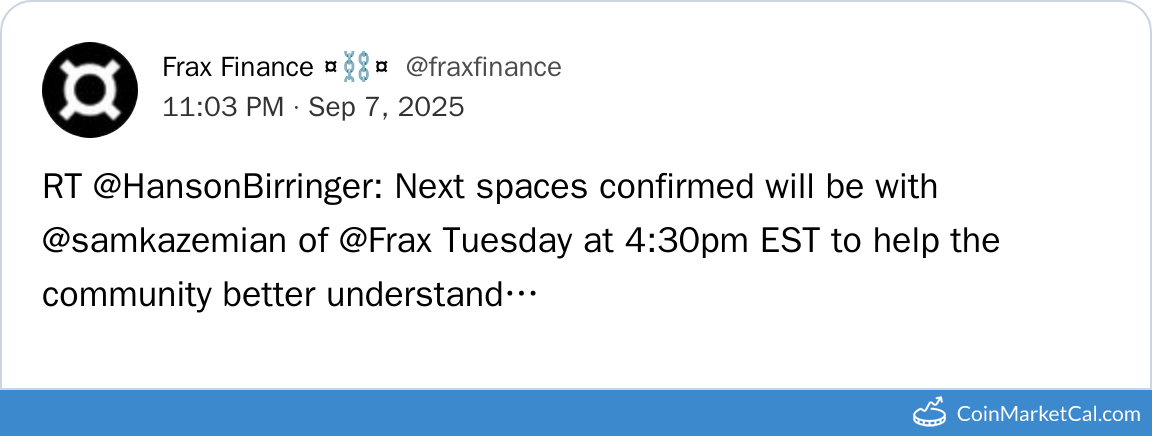Click the "community better understand" line
The height and width of the screenshot is (436, 1152).
[x=270, y=296]
